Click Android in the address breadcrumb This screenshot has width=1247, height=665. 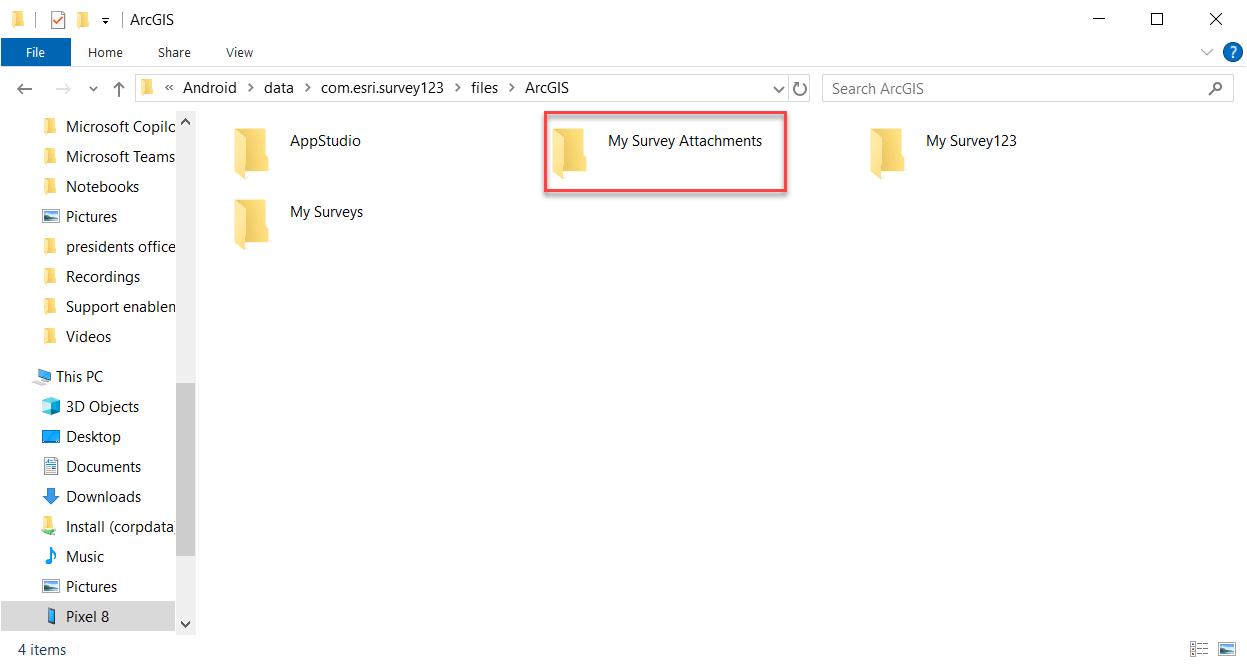coord(210,88)
